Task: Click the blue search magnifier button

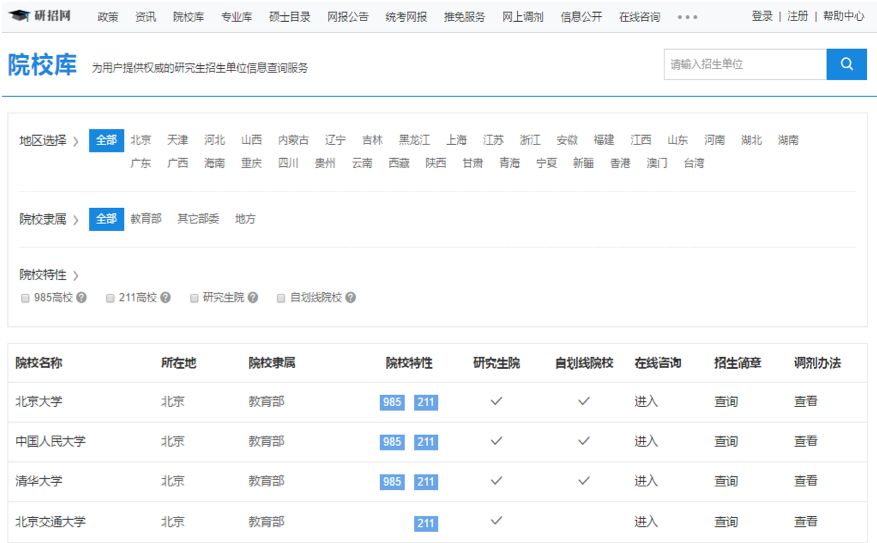Action: pos(846,64)
